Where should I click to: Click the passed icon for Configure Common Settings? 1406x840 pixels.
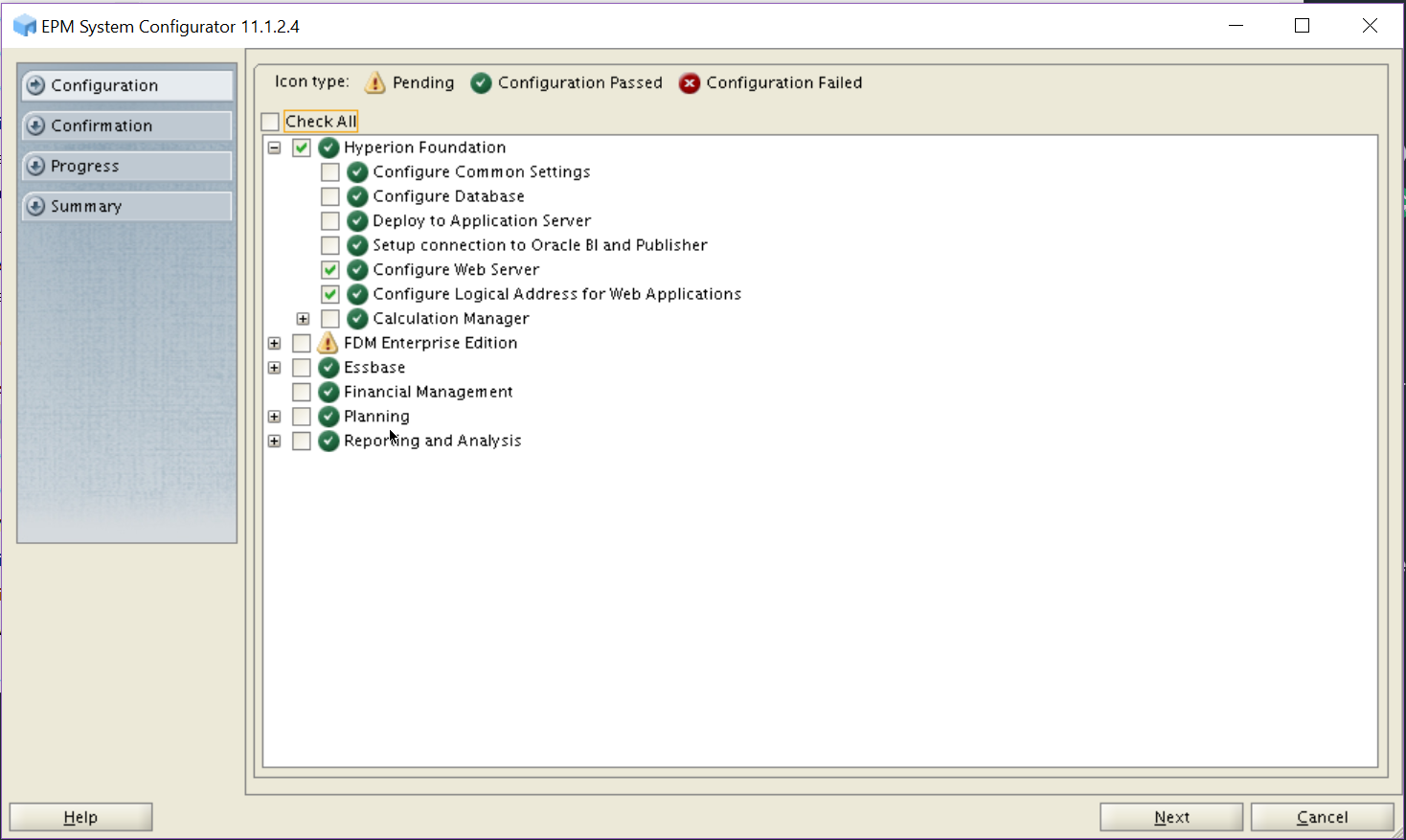pos(357,172)
